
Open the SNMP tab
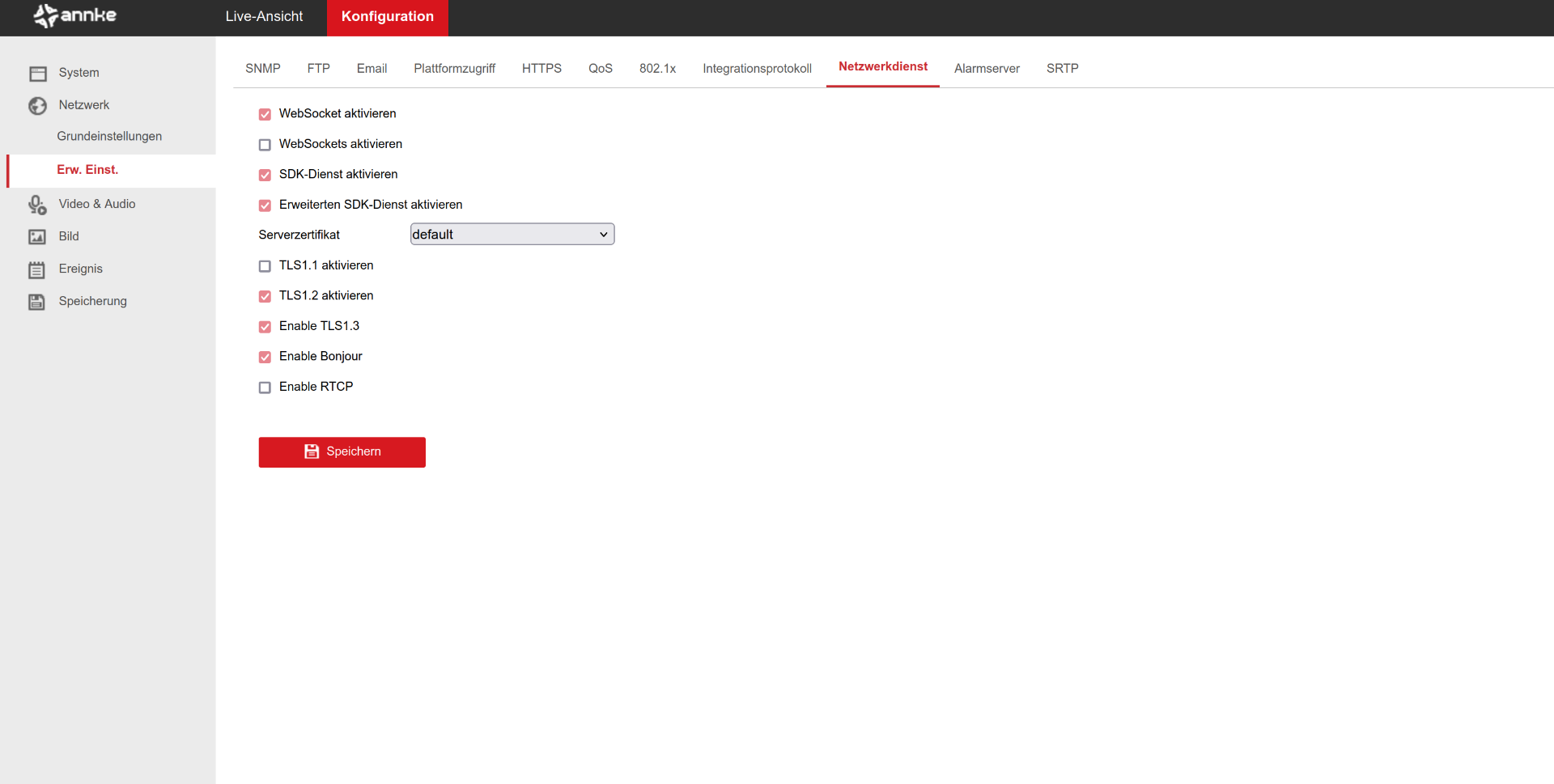coord(263,69)
